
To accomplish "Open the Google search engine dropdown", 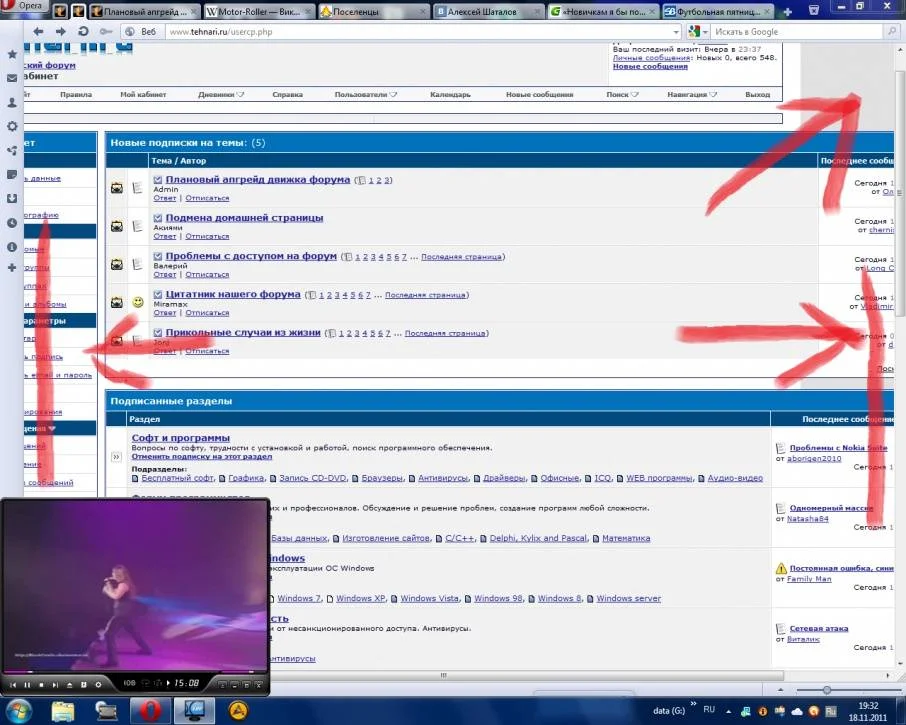I will point(697,32).
